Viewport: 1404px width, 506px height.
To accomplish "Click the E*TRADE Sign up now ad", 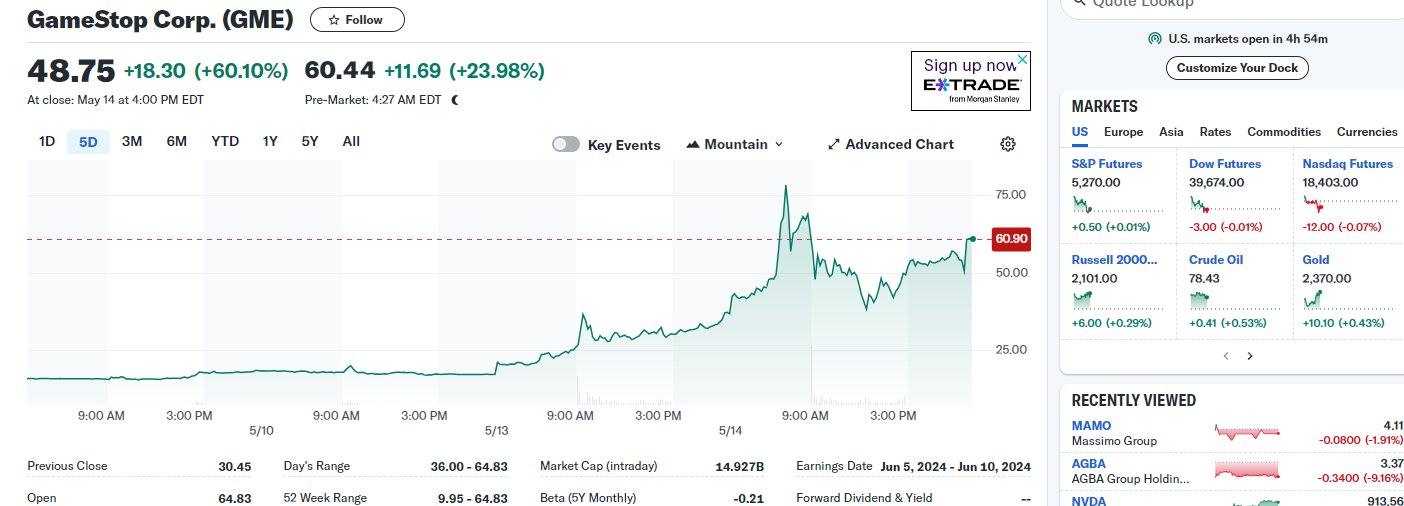I will click(970, 81).
